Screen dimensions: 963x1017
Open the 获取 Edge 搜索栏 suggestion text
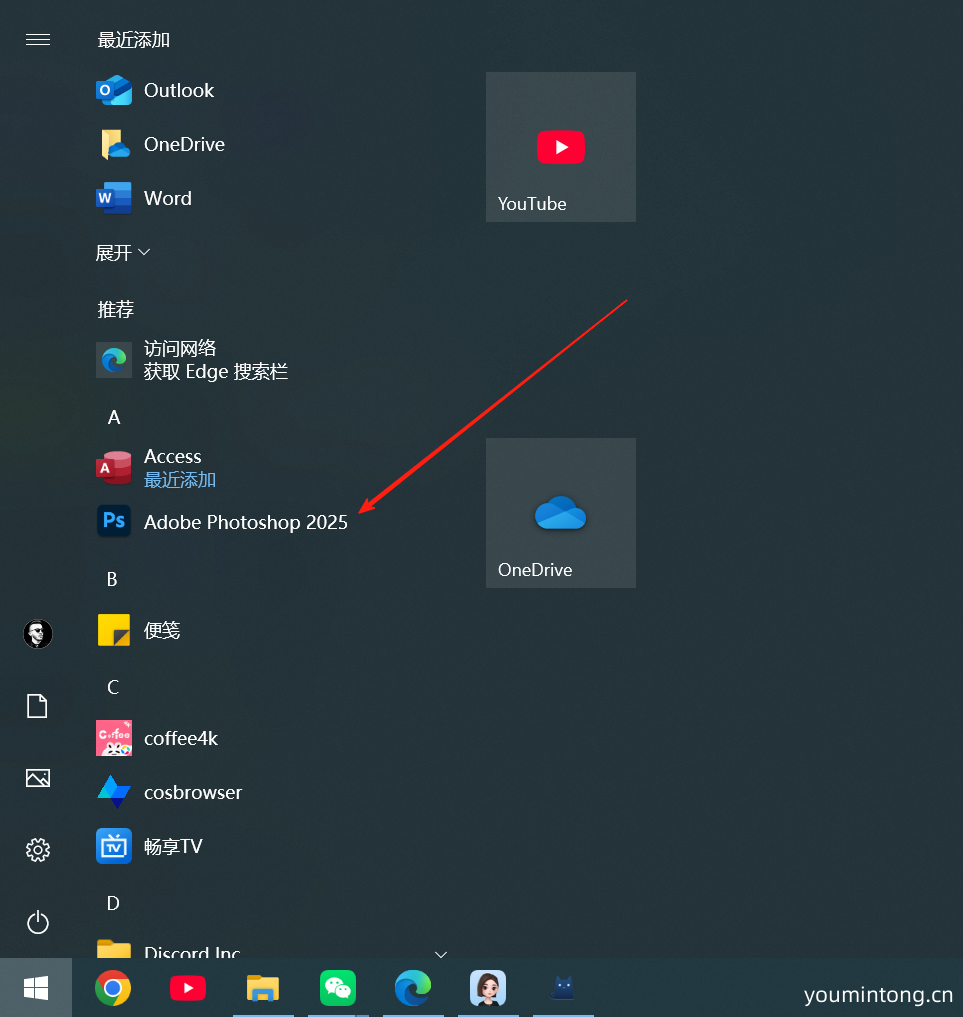point(215,372)
